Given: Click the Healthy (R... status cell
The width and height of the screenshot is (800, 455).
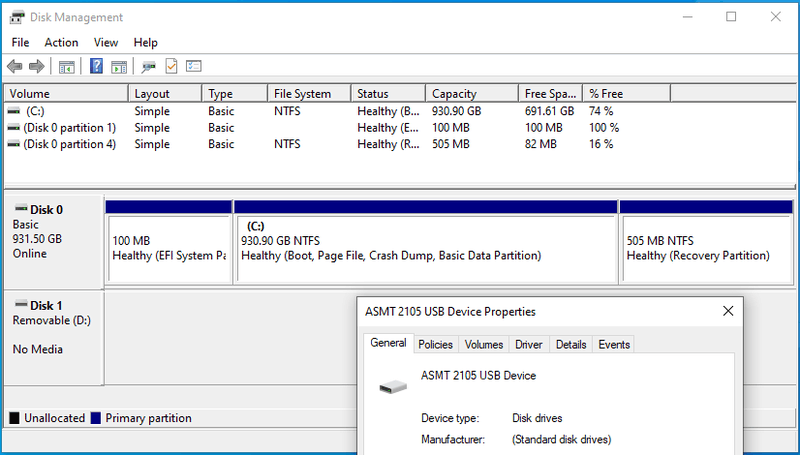Looking at the screenshot, I should pos(388,144).
